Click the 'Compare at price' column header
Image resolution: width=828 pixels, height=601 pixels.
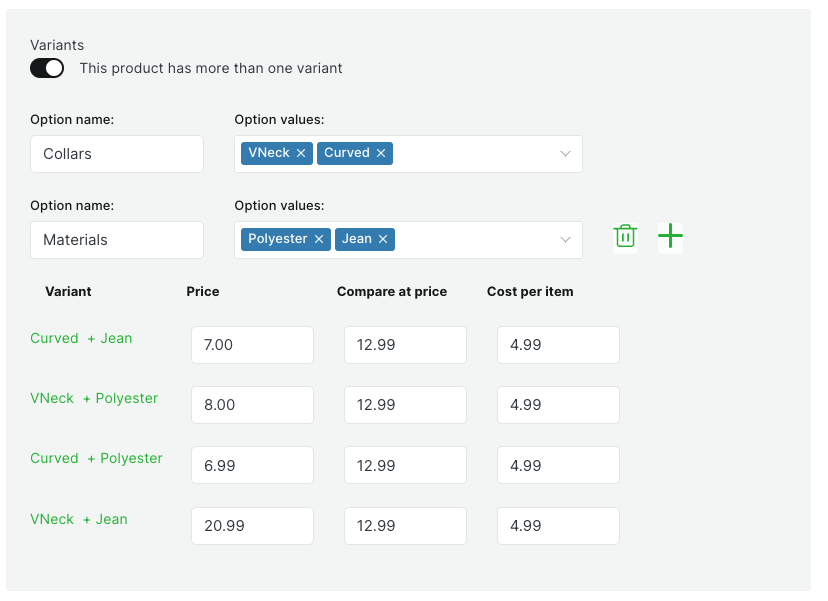pos(391,291)
